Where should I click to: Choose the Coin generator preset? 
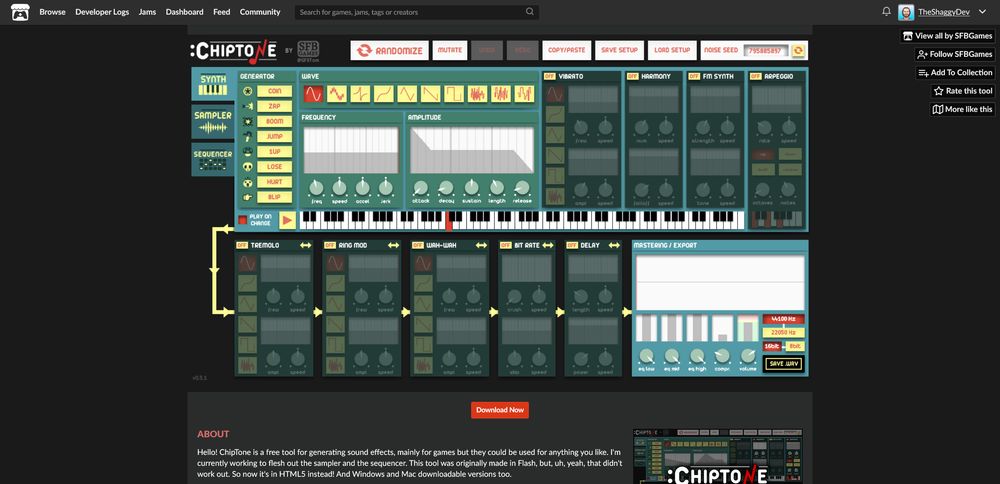point(274,91)
